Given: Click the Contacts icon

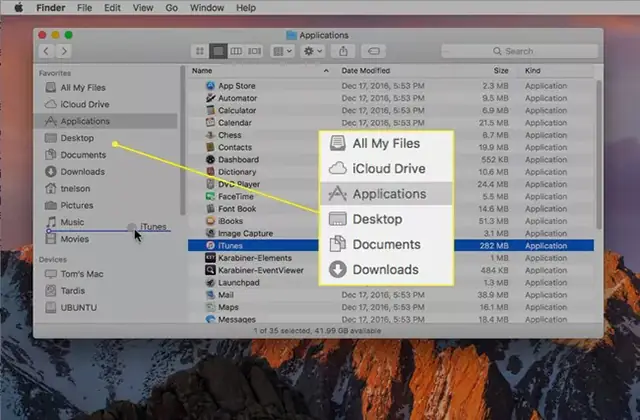Looking at the screenshot, I should (x=210, y=147).
